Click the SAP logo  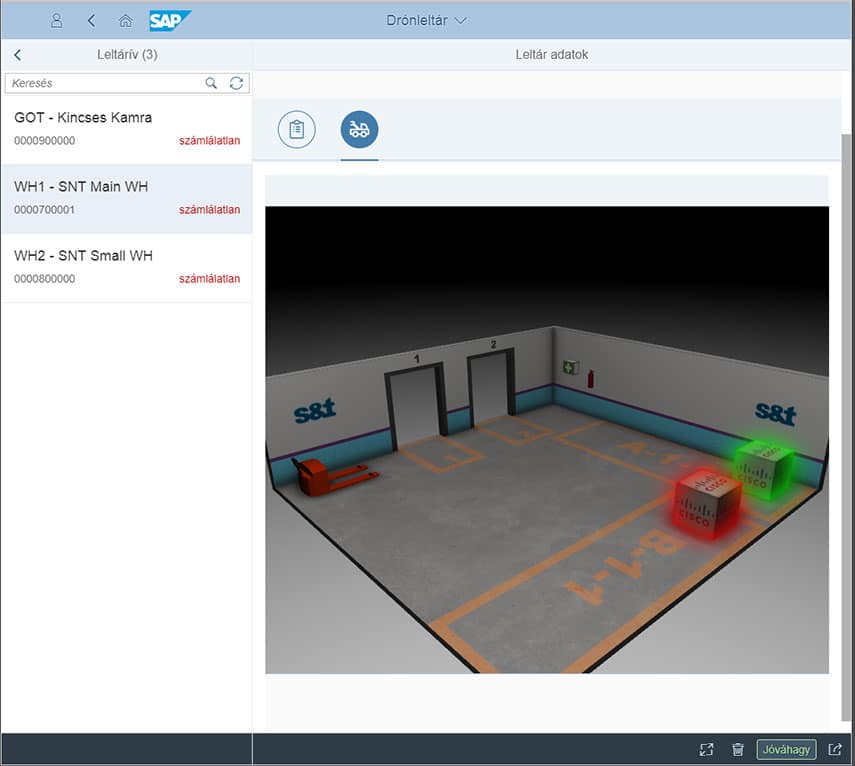tap(170, 20)
